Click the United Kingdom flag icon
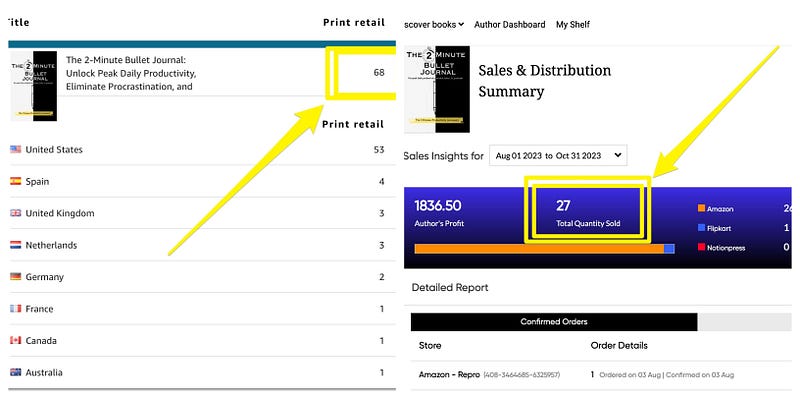800x407 pixels. [x=16, y=213]
